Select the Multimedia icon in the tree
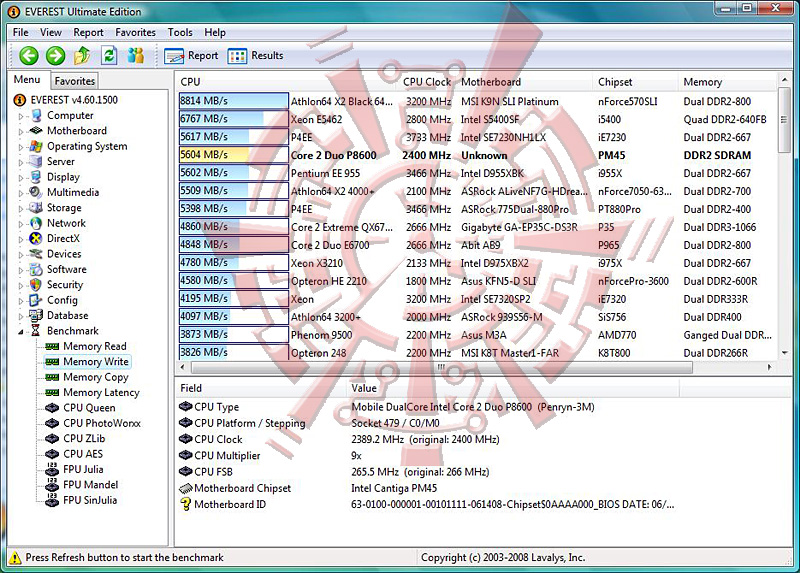The image size is (800, 573). point(36,192)
